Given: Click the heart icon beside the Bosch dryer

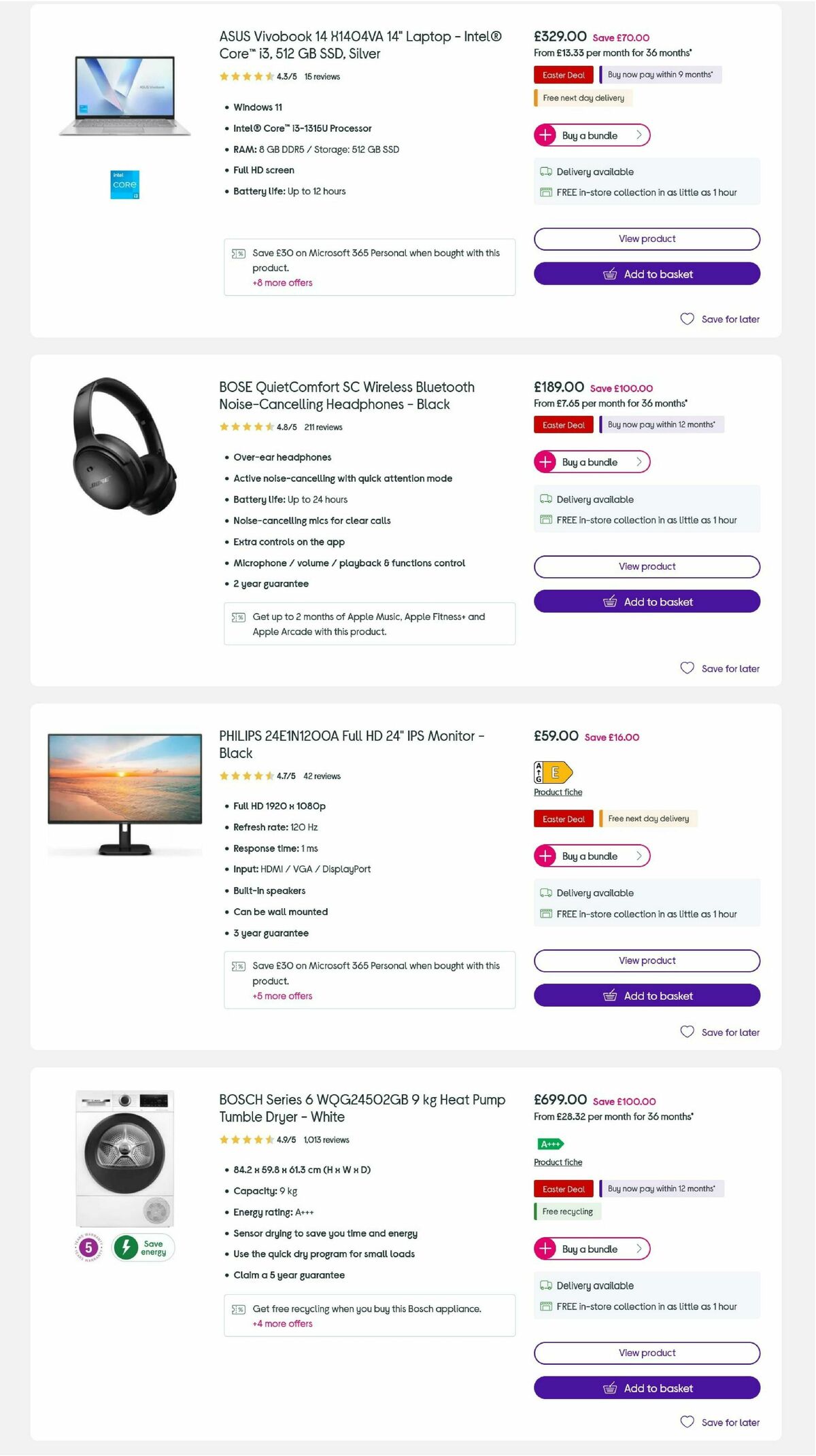Looking at the screenshot, I should coord(686,1422).
